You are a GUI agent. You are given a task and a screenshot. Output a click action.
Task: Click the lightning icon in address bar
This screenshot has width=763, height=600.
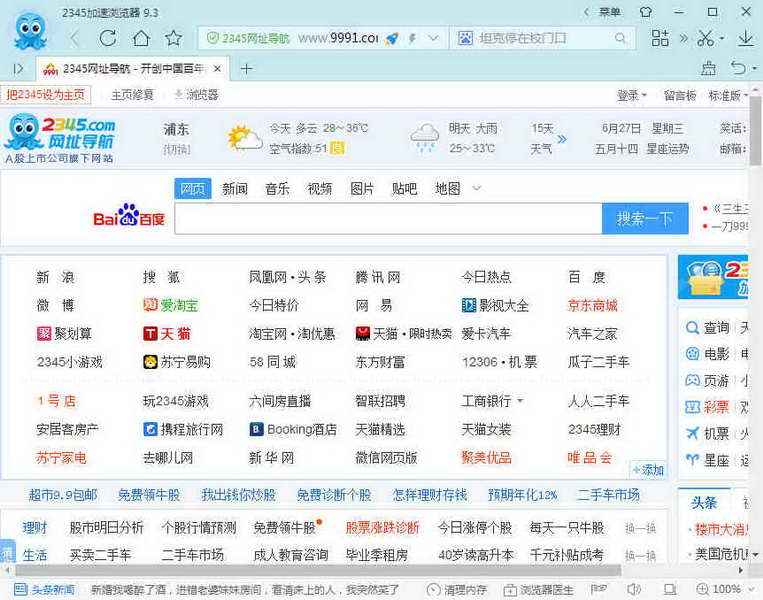pyautogui.click(x=413, y=38)
